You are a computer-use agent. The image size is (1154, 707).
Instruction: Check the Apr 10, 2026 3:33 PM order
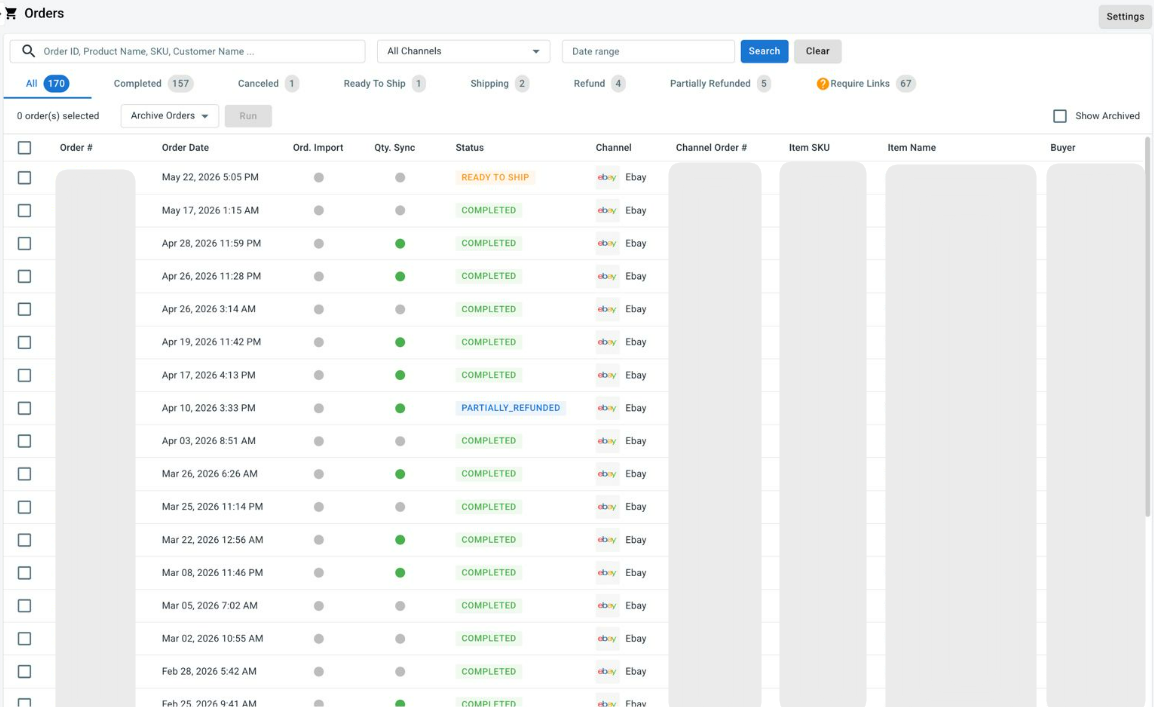pos(24,408)
